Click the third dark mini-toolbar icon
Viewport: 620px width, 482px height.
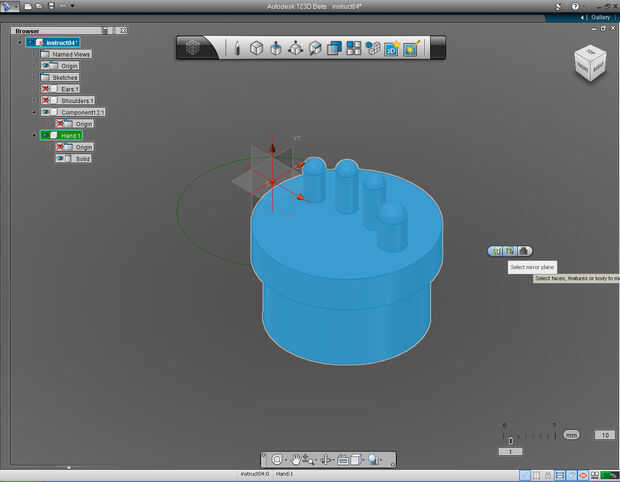tap(524, 251)
